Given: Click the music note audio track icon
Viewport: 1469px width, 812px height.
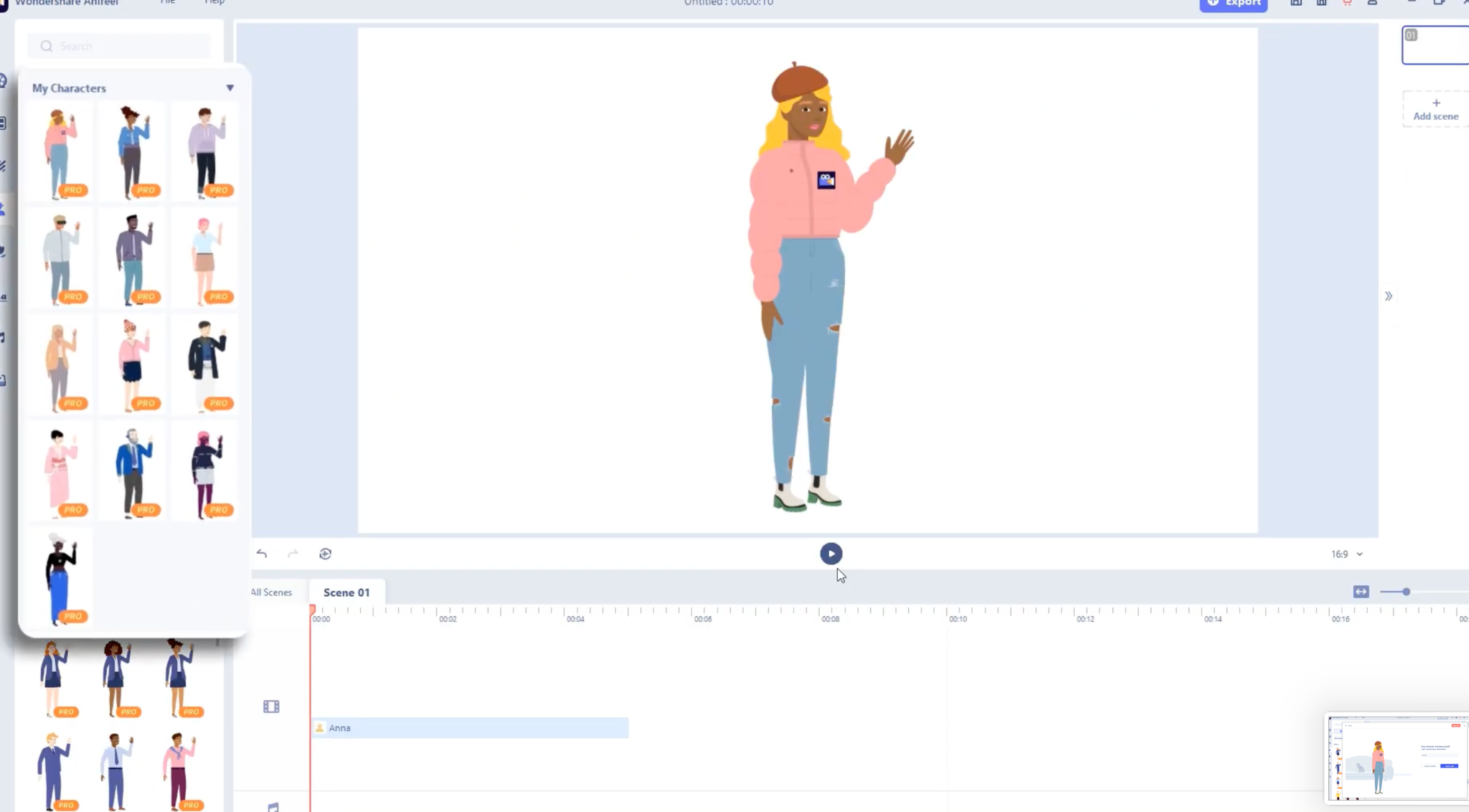Looking at the screenshot, I should coord(273,807).
